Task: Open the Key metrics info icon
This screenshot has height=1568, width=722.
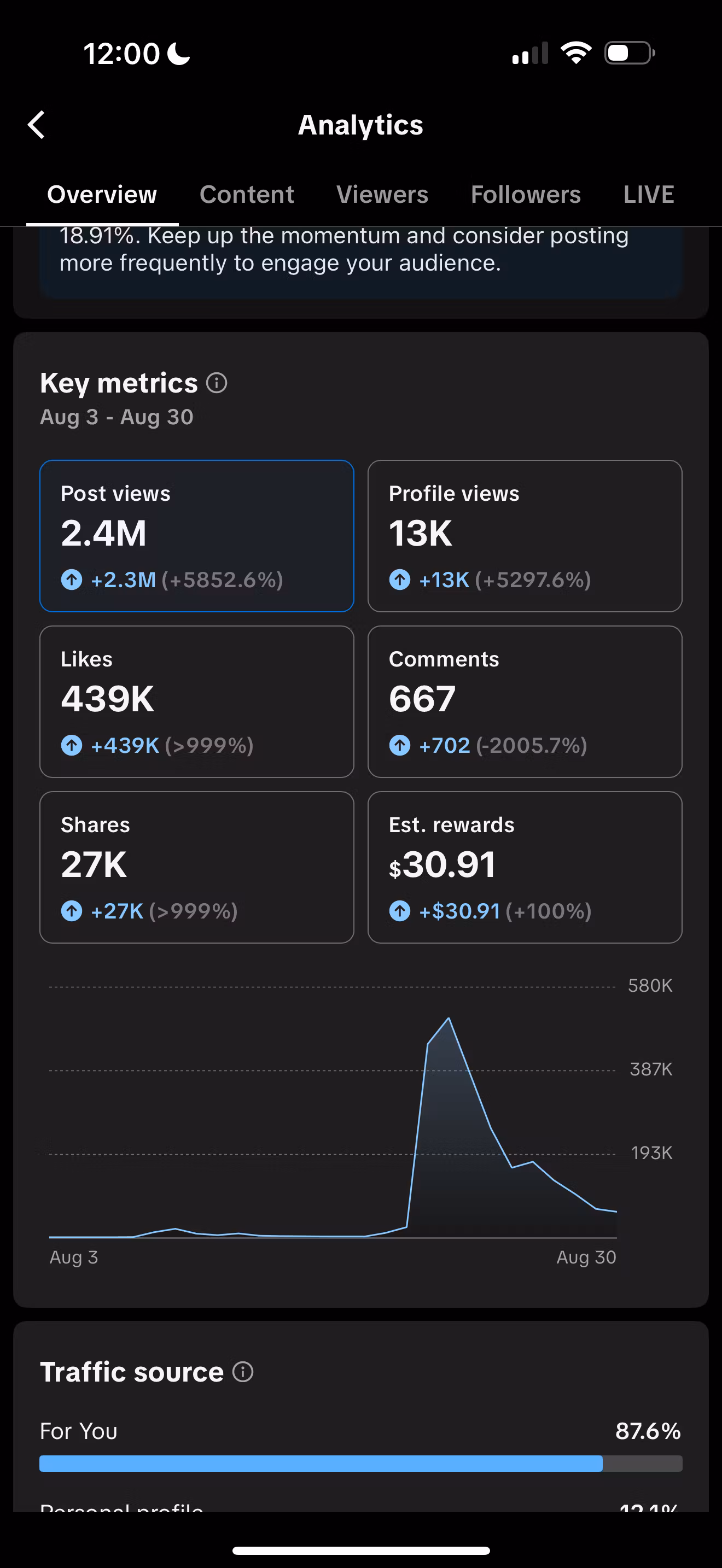Action: click(217, 383)
